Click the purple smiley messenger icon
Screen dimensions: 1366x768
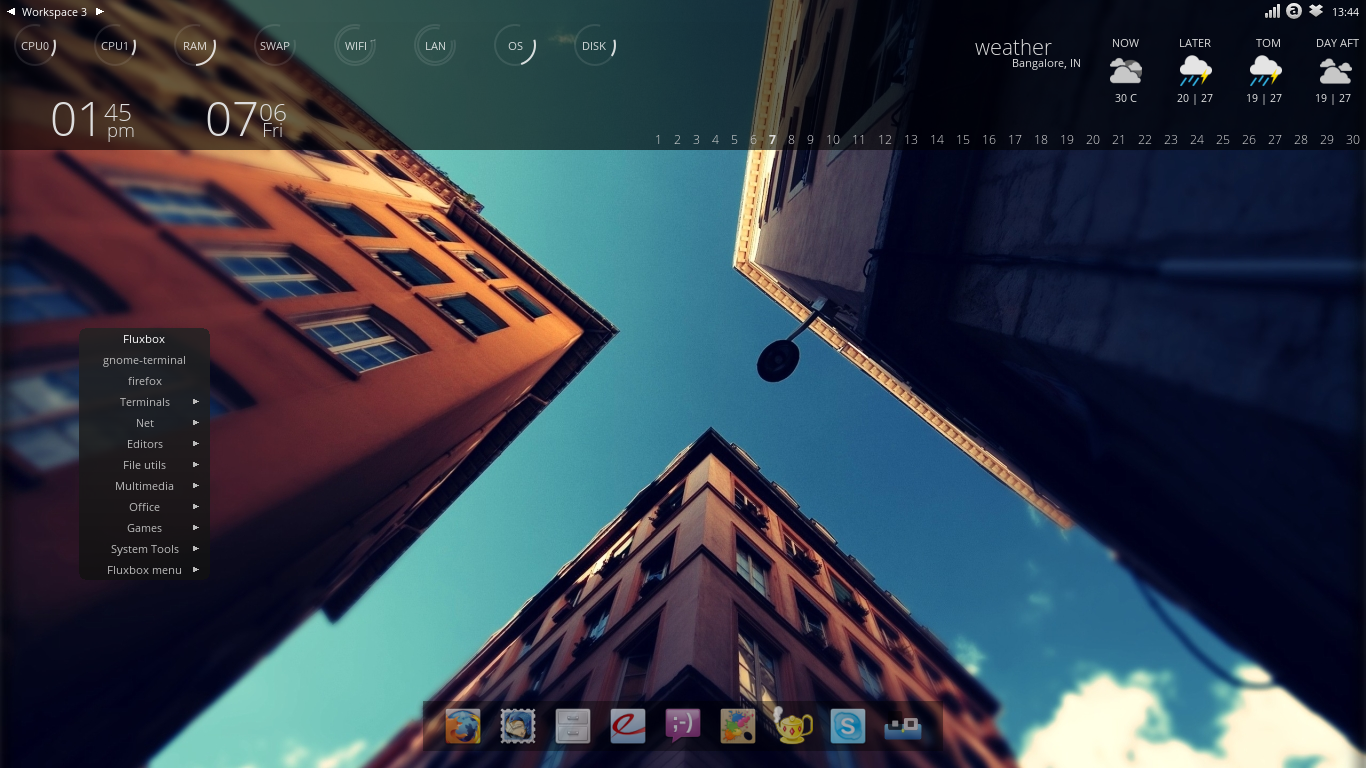pyautogui.click(x=682, y=727)
